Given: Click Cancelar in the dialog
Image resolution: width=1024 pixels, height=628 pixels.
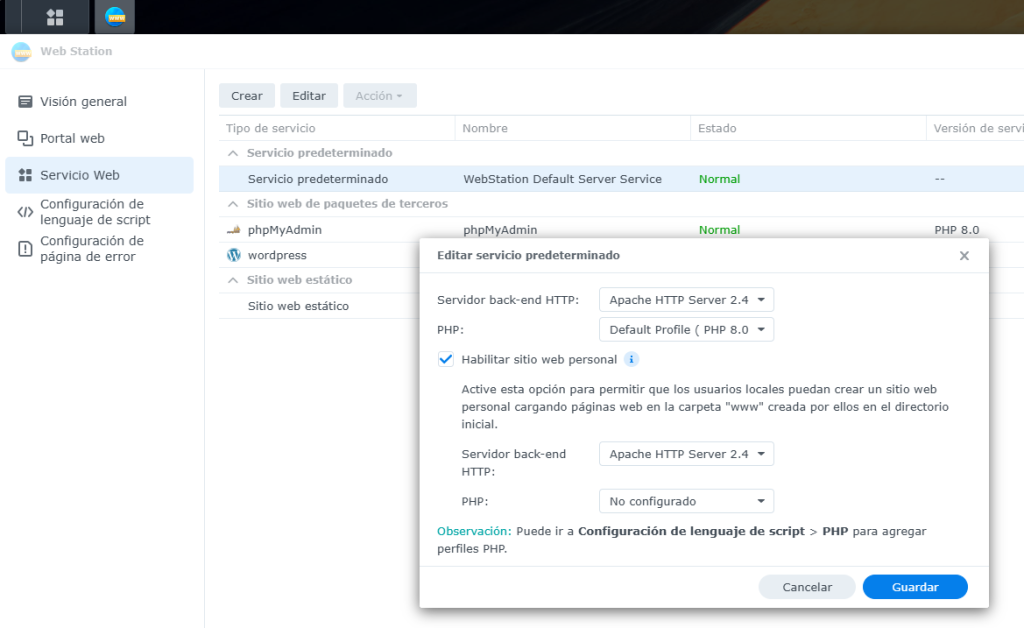Looking at the screenshot, I should click(807, 587).
